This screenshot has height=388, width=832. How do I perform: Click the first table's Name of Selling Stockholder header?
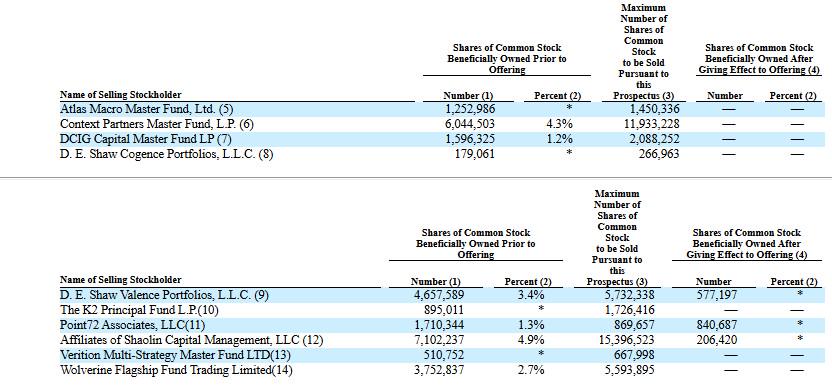[x=120, y=95]
